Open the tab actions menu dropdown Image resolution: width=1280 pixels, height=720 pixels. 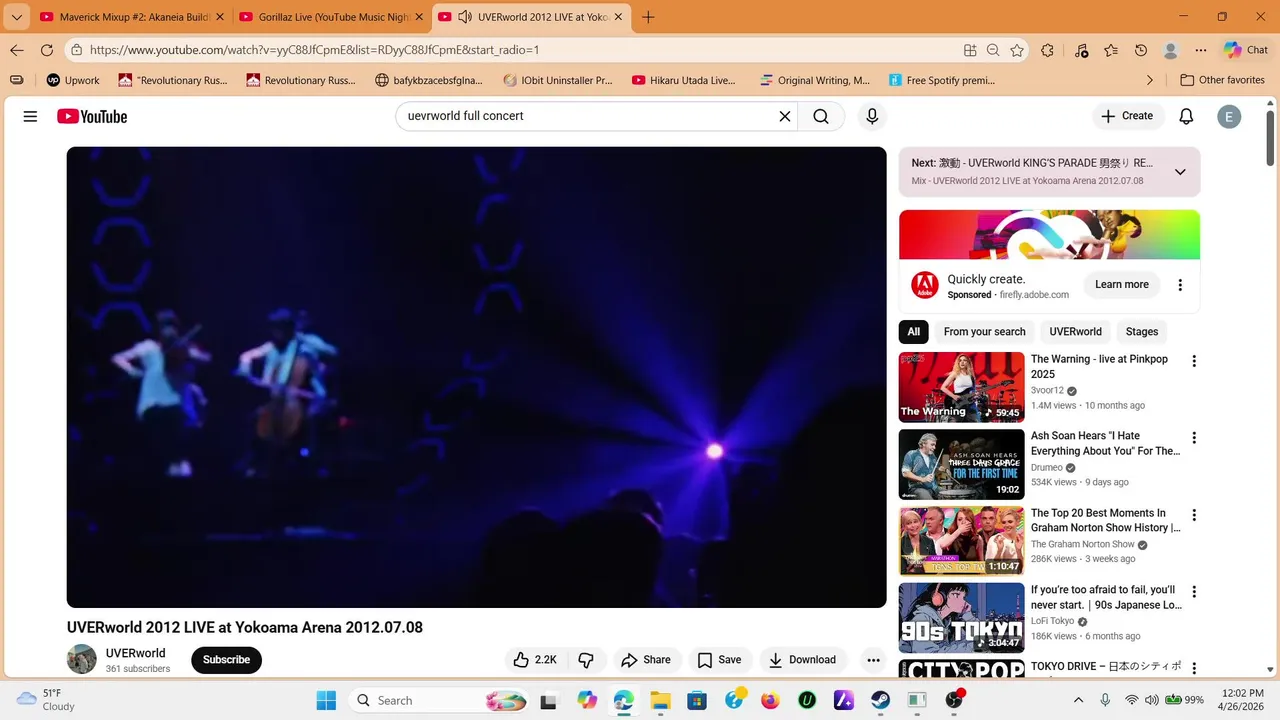(16, 17)
